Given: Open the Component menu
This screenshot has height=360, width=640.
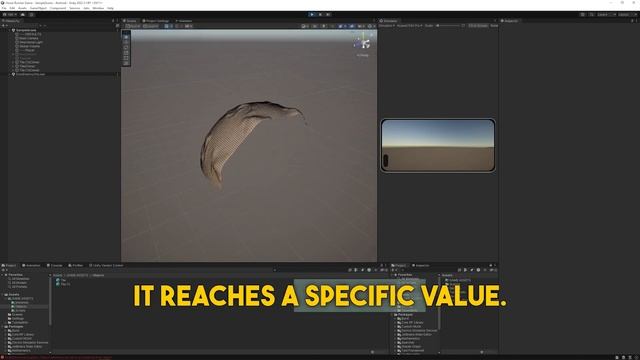Looking at the screenshot, I should (58, 8).
